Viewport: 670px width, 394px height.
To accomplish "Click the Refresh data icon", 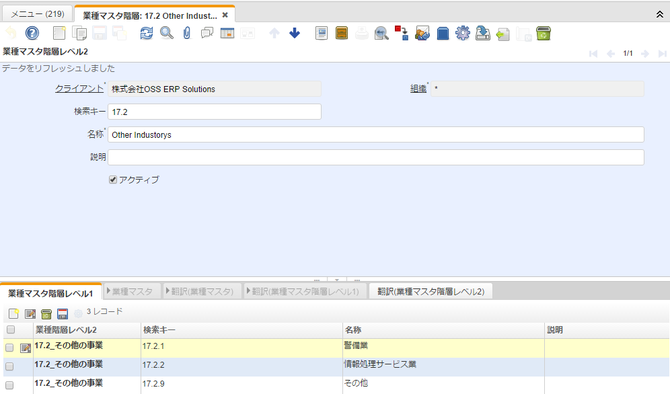I will (x=147, y=33).
